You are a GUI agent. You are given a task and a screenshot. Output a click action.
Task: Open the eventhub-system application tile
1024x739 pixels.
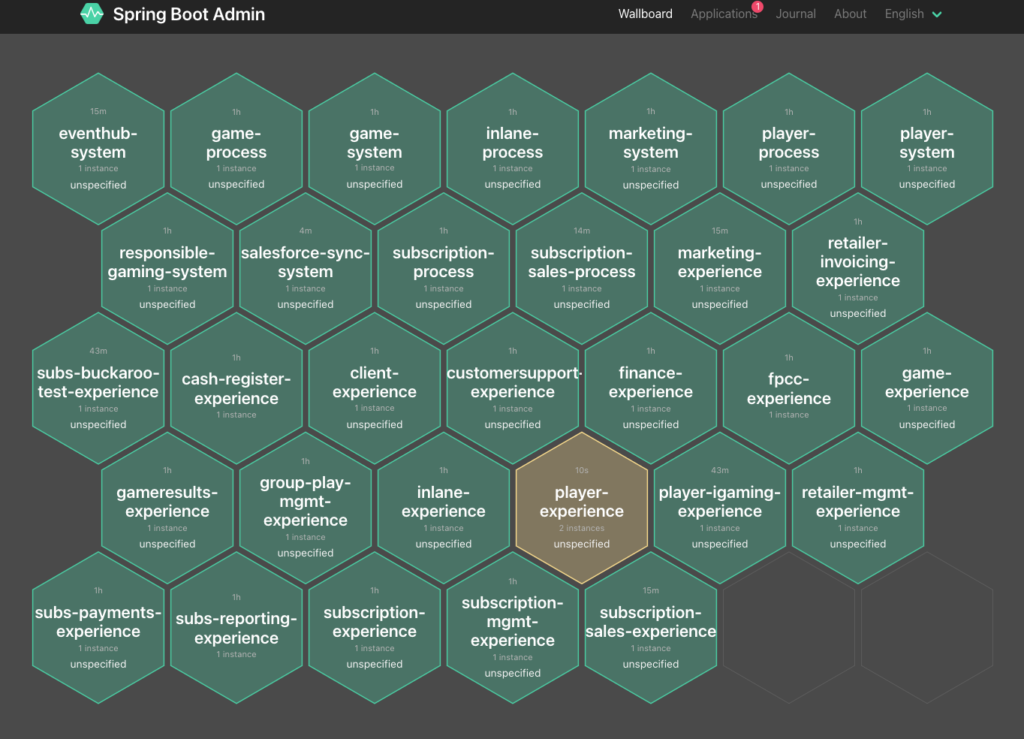(x=98, y=148)
